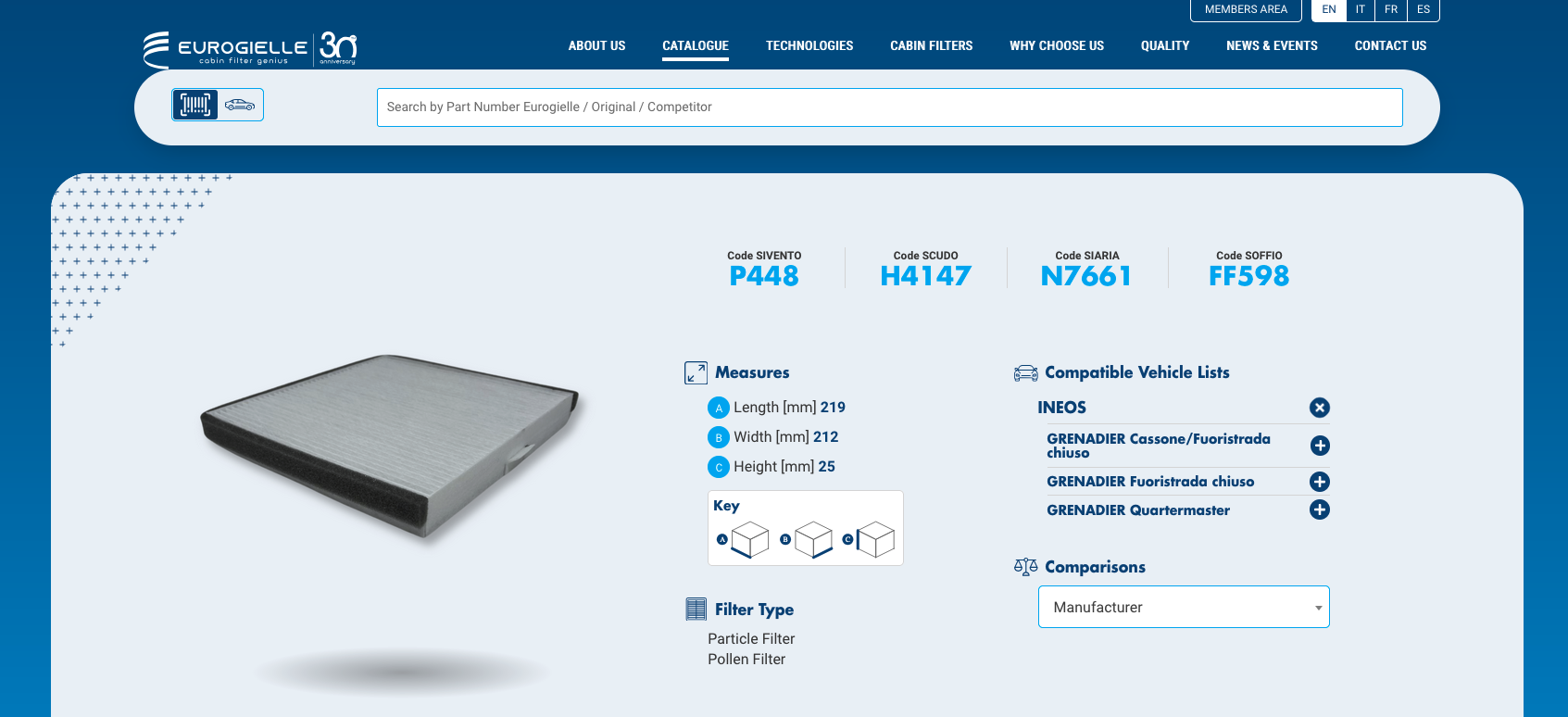This screenshot has width=1568, height=717.
Task: Select EN language
Action: tap(1328, 10)
